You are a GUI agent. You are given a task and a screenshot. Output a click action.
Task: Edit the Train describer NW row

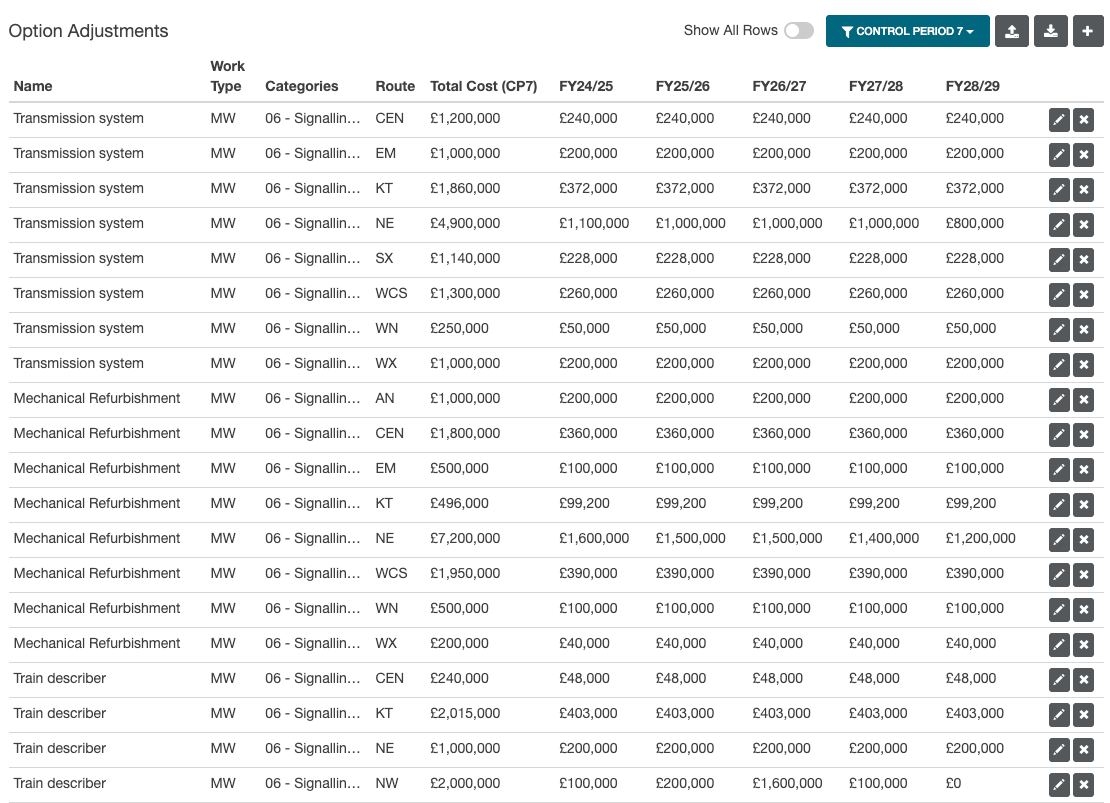[1059, 785]
